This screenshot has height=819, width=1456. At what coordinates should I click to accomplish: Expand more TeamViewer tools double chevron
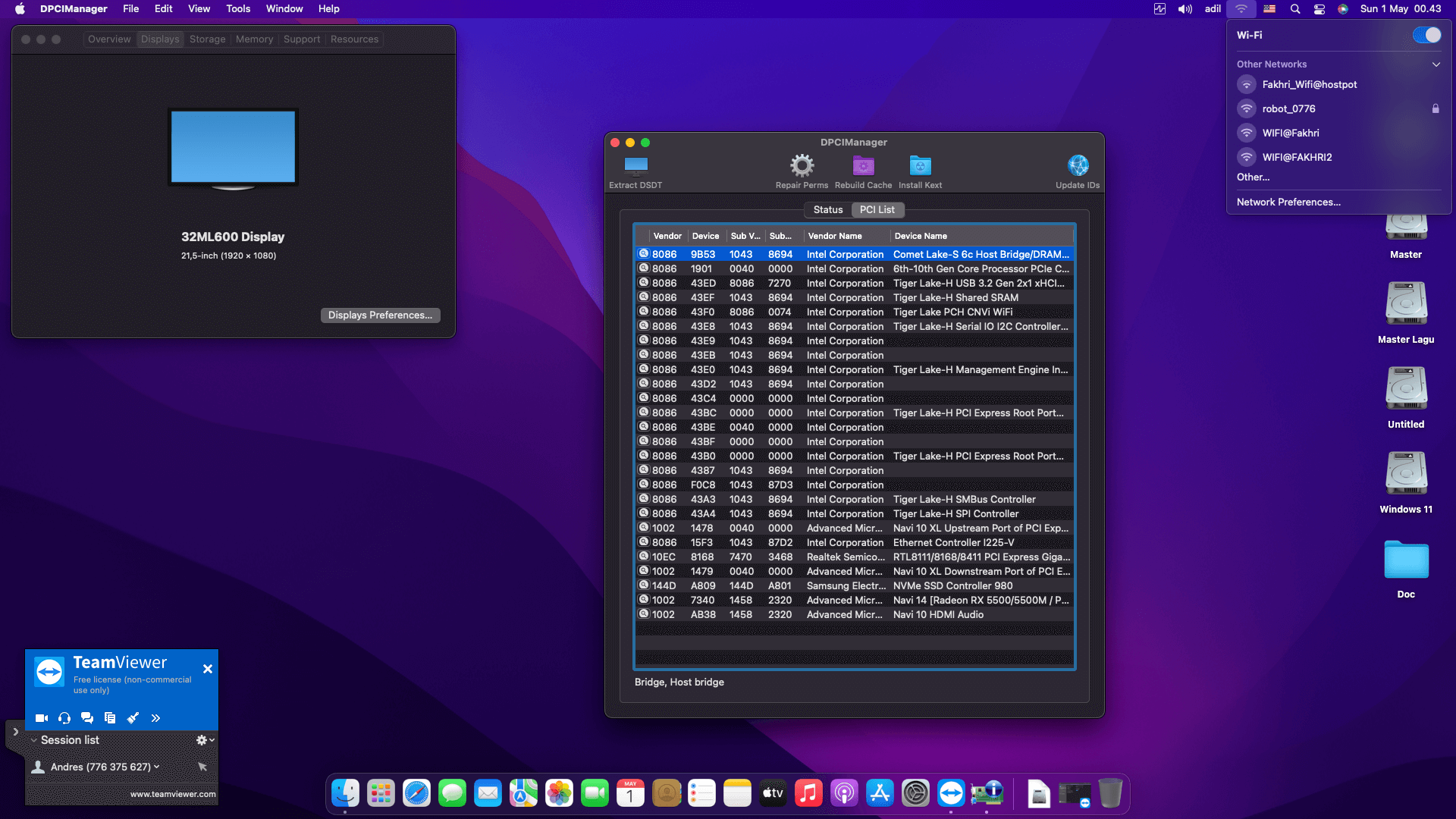click(x=155, y=717)
